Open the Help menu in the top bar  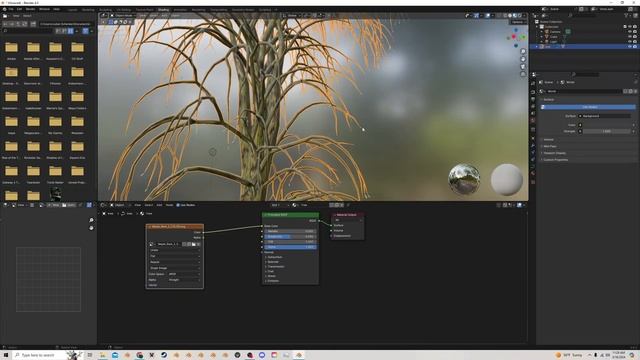[x=56, y=9]
